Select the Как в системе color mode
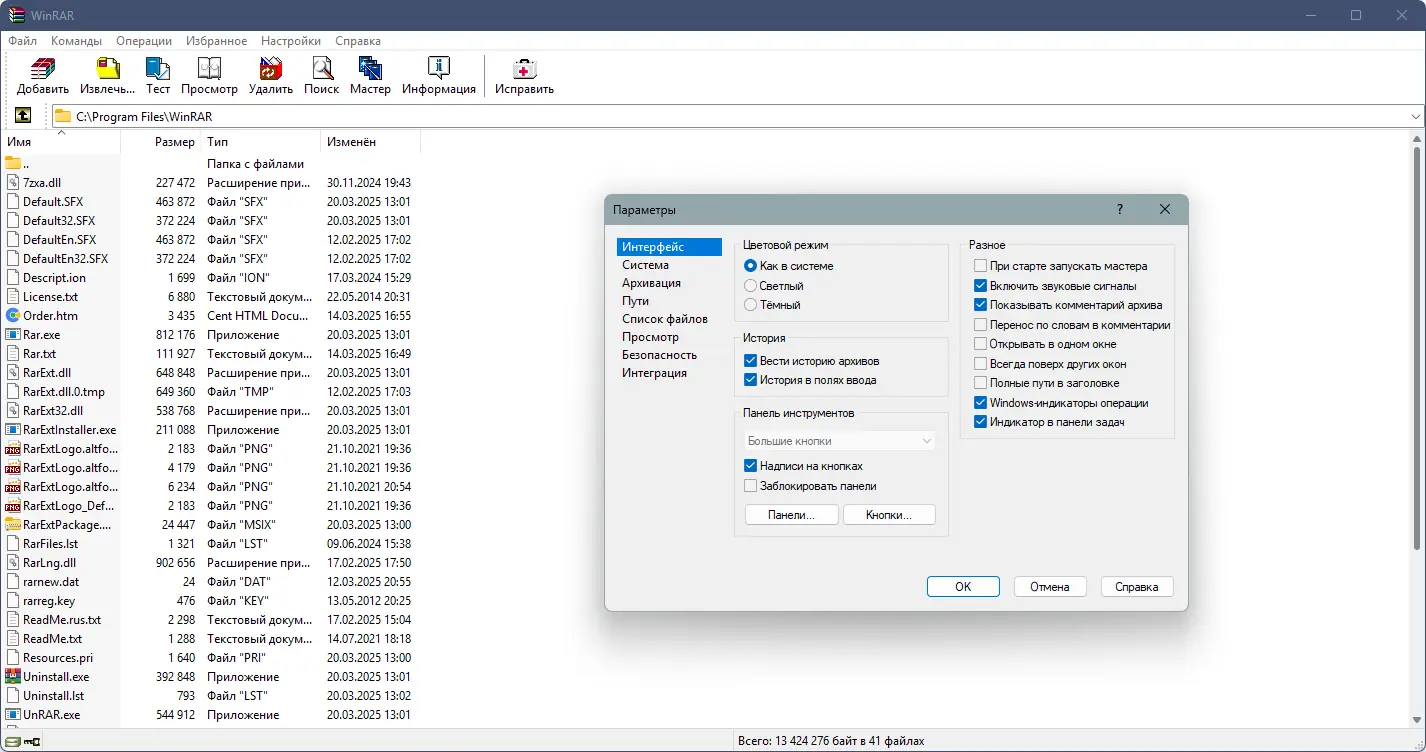This screenshot has height=752, width=1426. tap(750, 266)
